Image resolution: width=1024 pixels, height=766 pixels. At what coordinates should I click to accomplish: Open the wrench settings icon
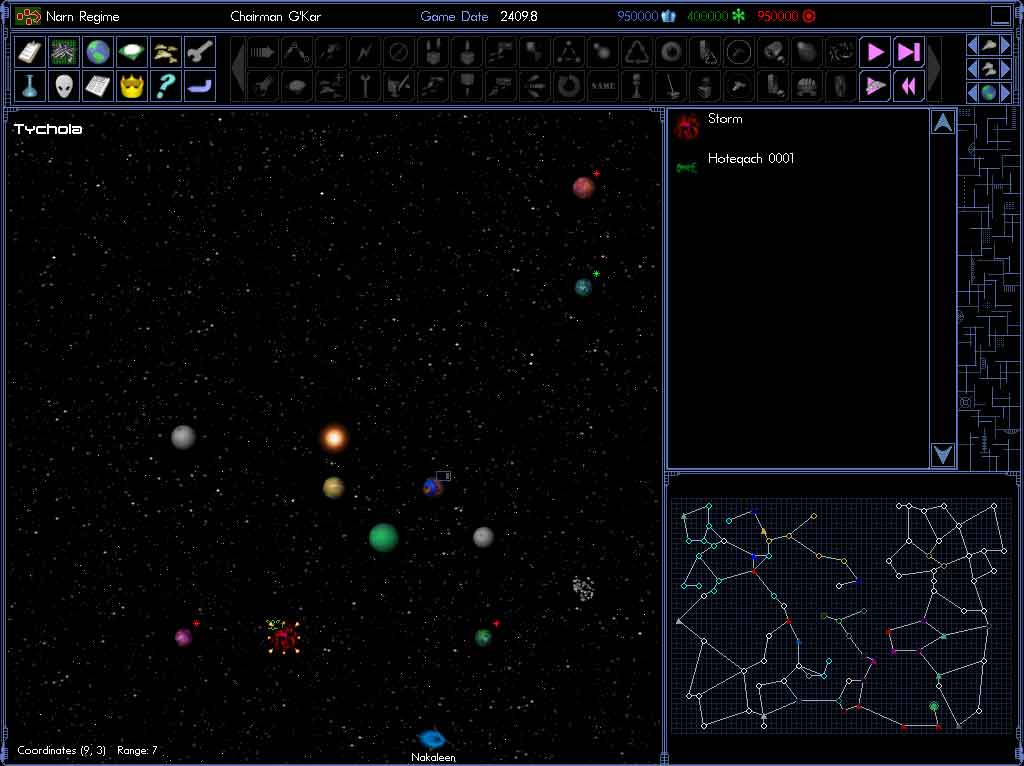tap(199, 52)
